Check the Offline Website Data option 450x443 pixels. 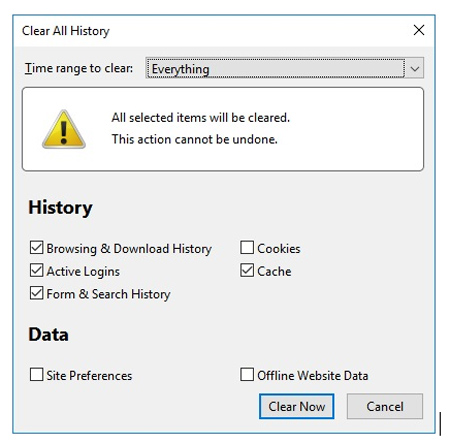(247, 374)
